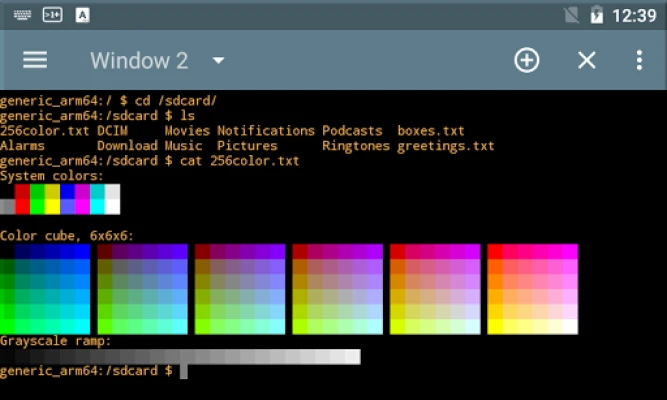Open the three-dot overflow menu
The height and width of the screenshot is (400, 667).
click(639, 60)
